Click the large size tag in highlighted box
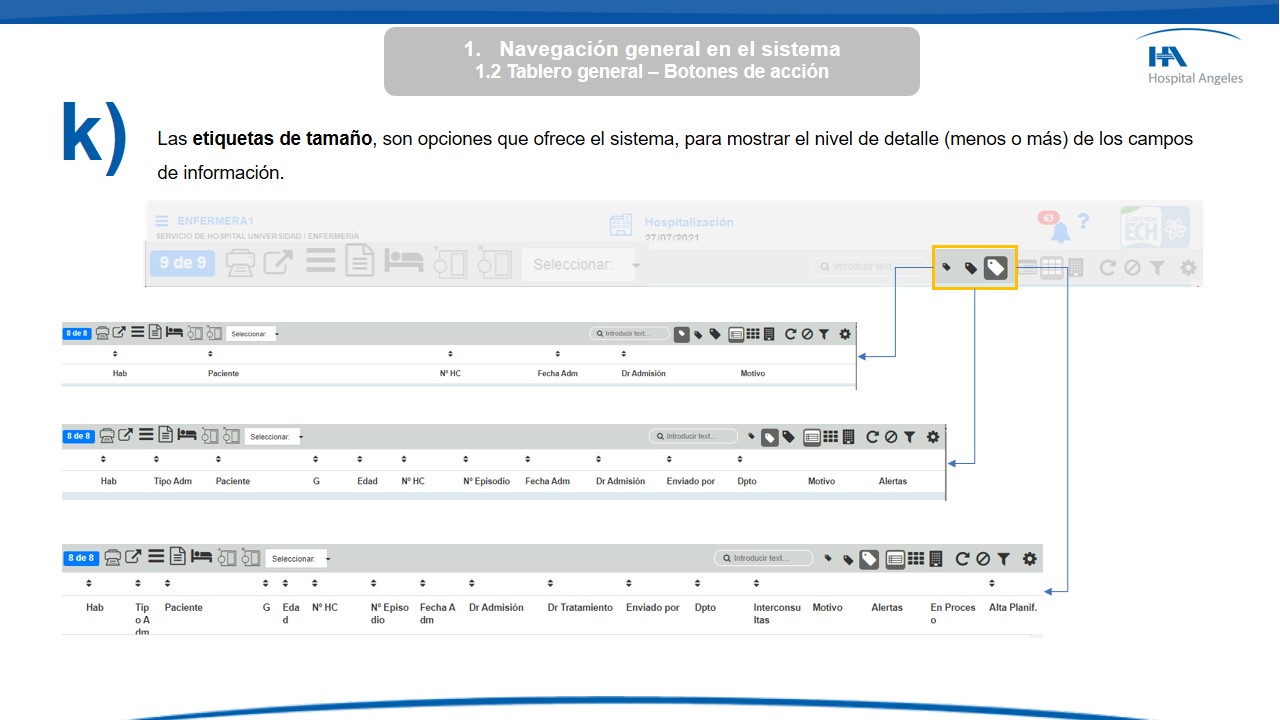The height and width of the screenshot is (720, 1280). 995,267
